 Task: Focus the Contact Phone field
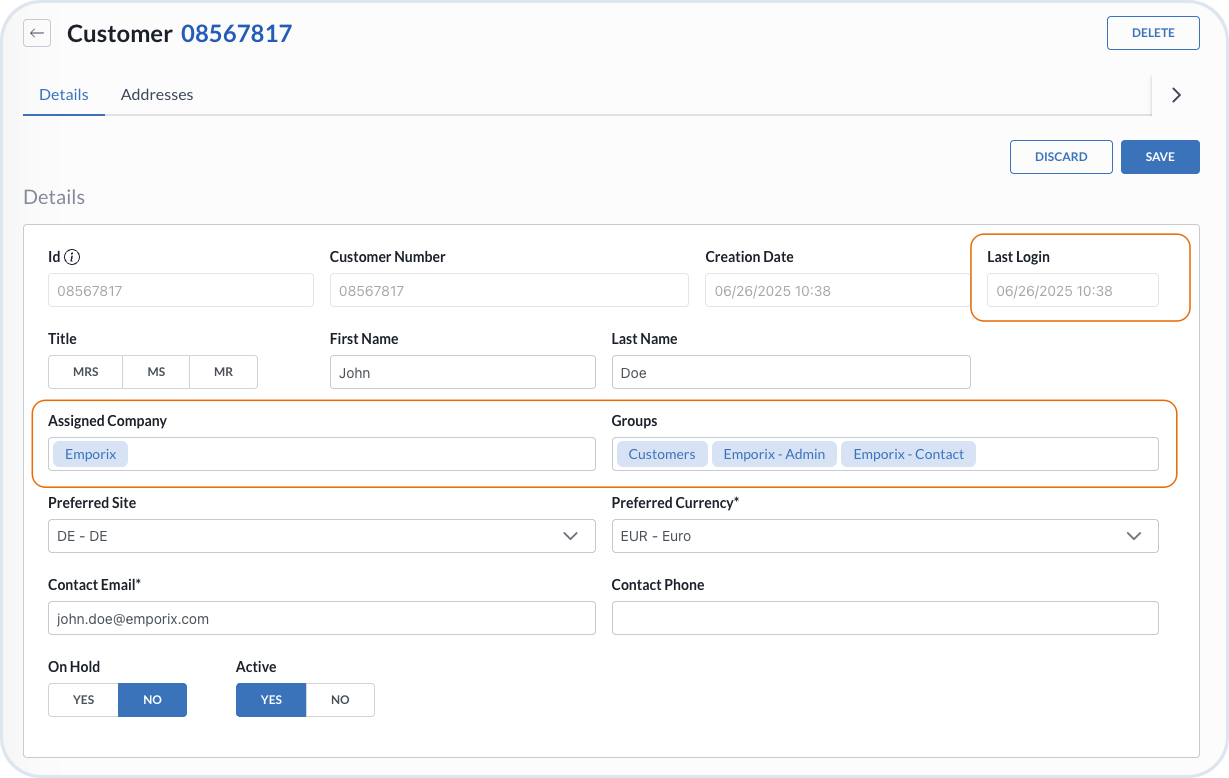[x=884, y=618]
